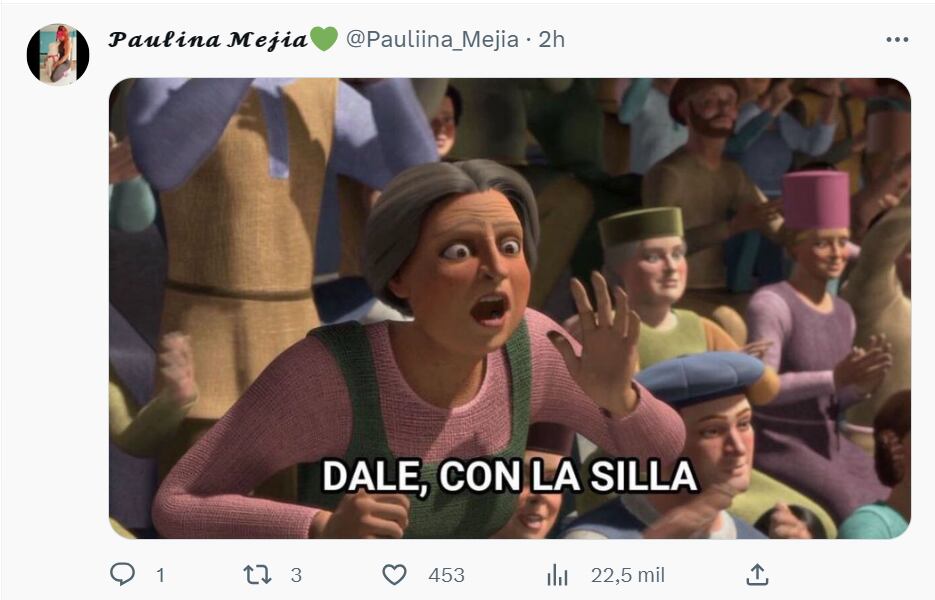
Task: Click the green heart emoji beside the name
Action: (324, 39)
